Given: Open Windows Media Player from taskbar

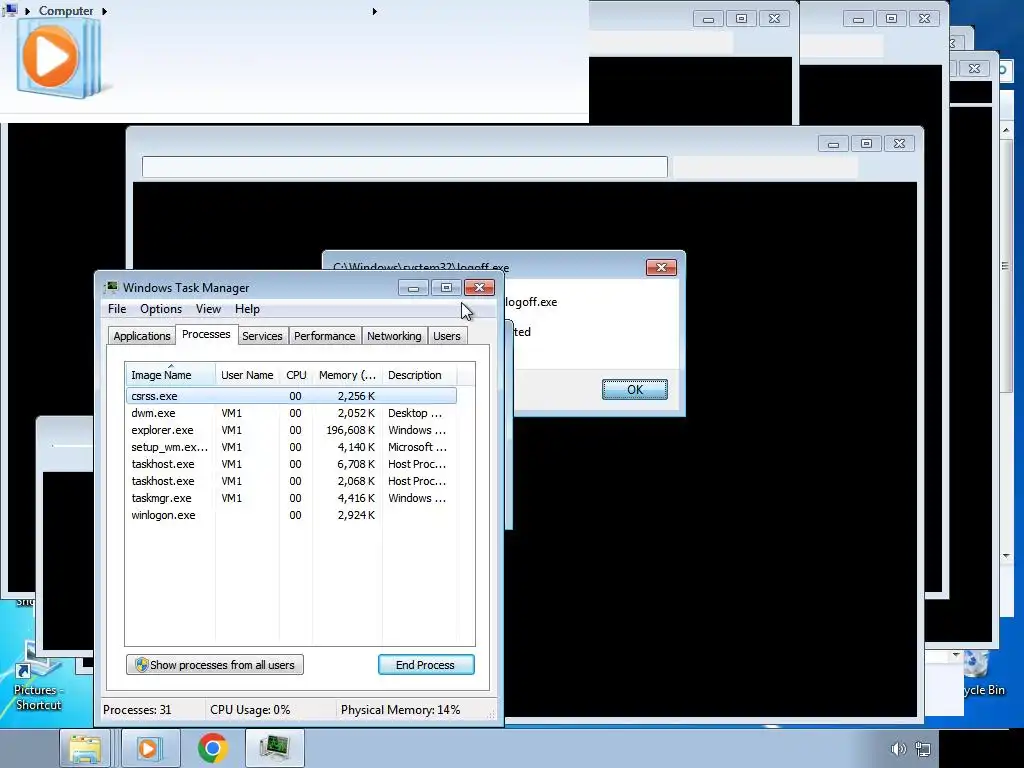Looking at the screenshot, I should pos(149,748).
